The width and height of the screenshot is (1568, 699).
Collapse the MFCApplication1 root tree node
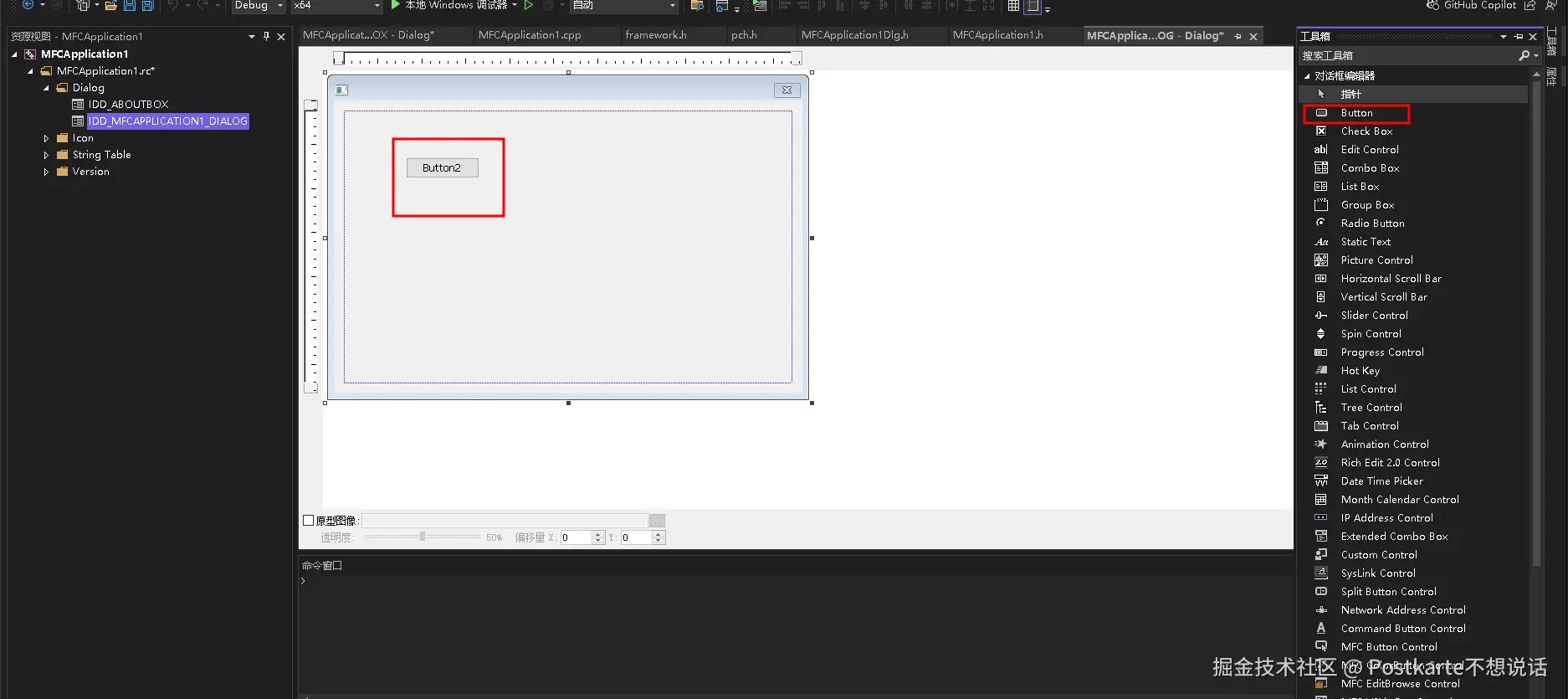(x=14, y=54)
